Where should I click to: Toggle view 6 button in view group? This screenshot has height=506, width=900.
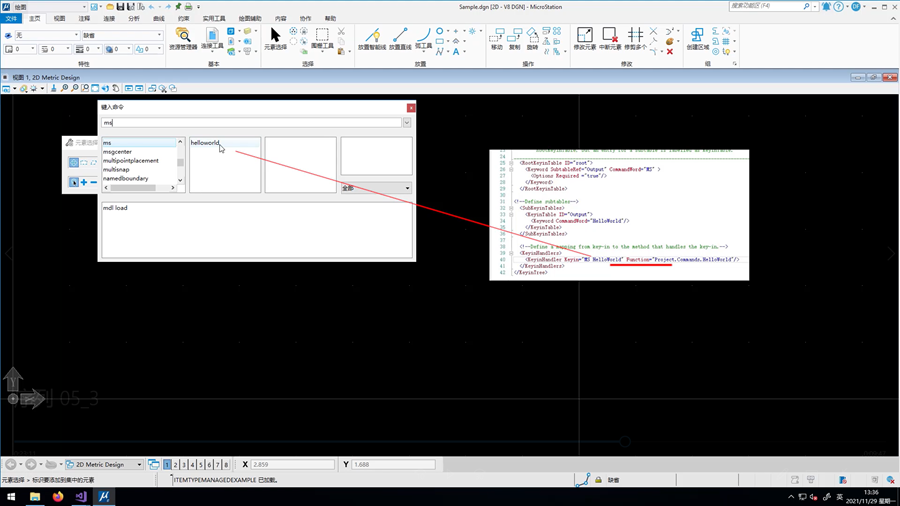tap(209, 465)
